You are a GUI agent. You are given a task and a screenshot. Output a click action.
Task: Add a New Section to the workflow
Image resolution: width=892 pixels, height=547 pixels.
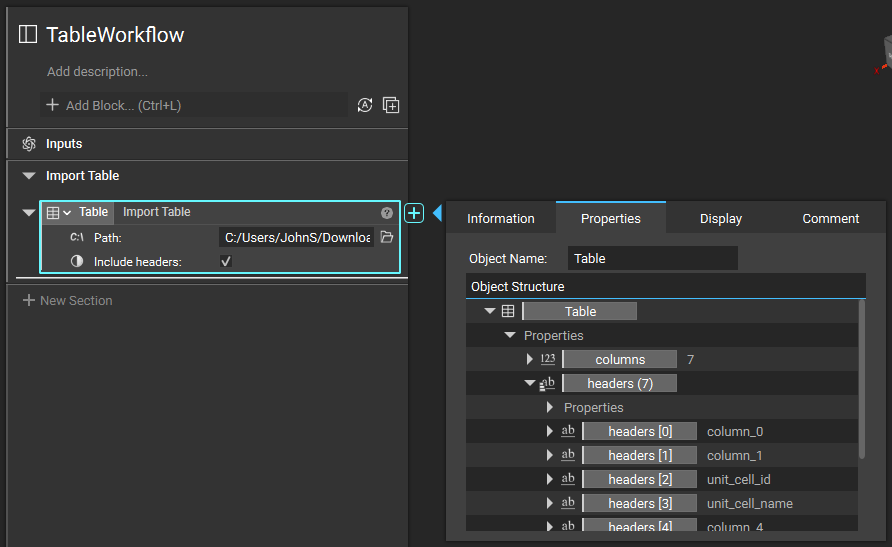click(68, 300)
